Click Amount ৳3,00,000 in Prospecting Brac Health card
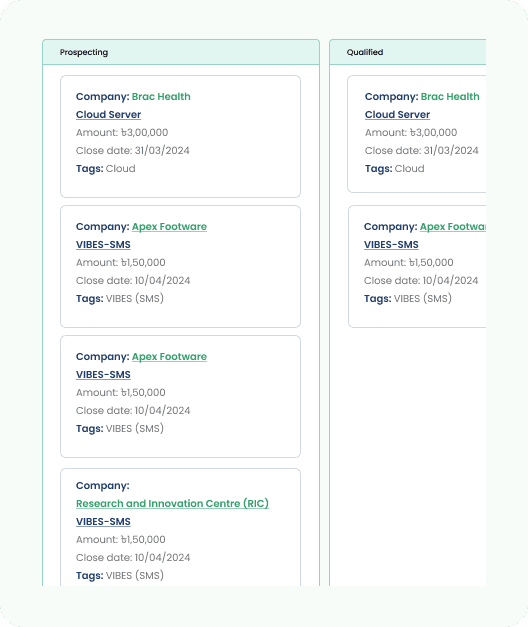 (x=122, y=132)
